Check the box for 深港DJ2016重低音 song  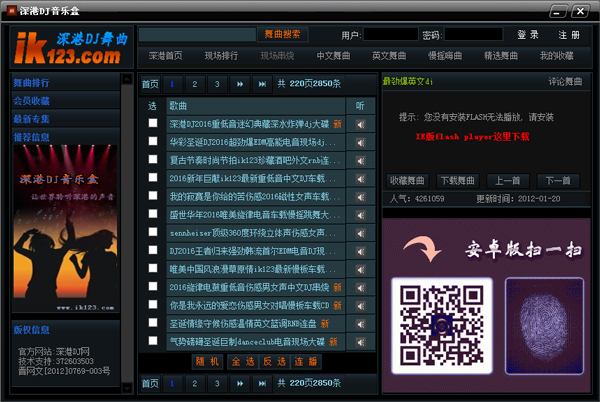click(153, 123)
